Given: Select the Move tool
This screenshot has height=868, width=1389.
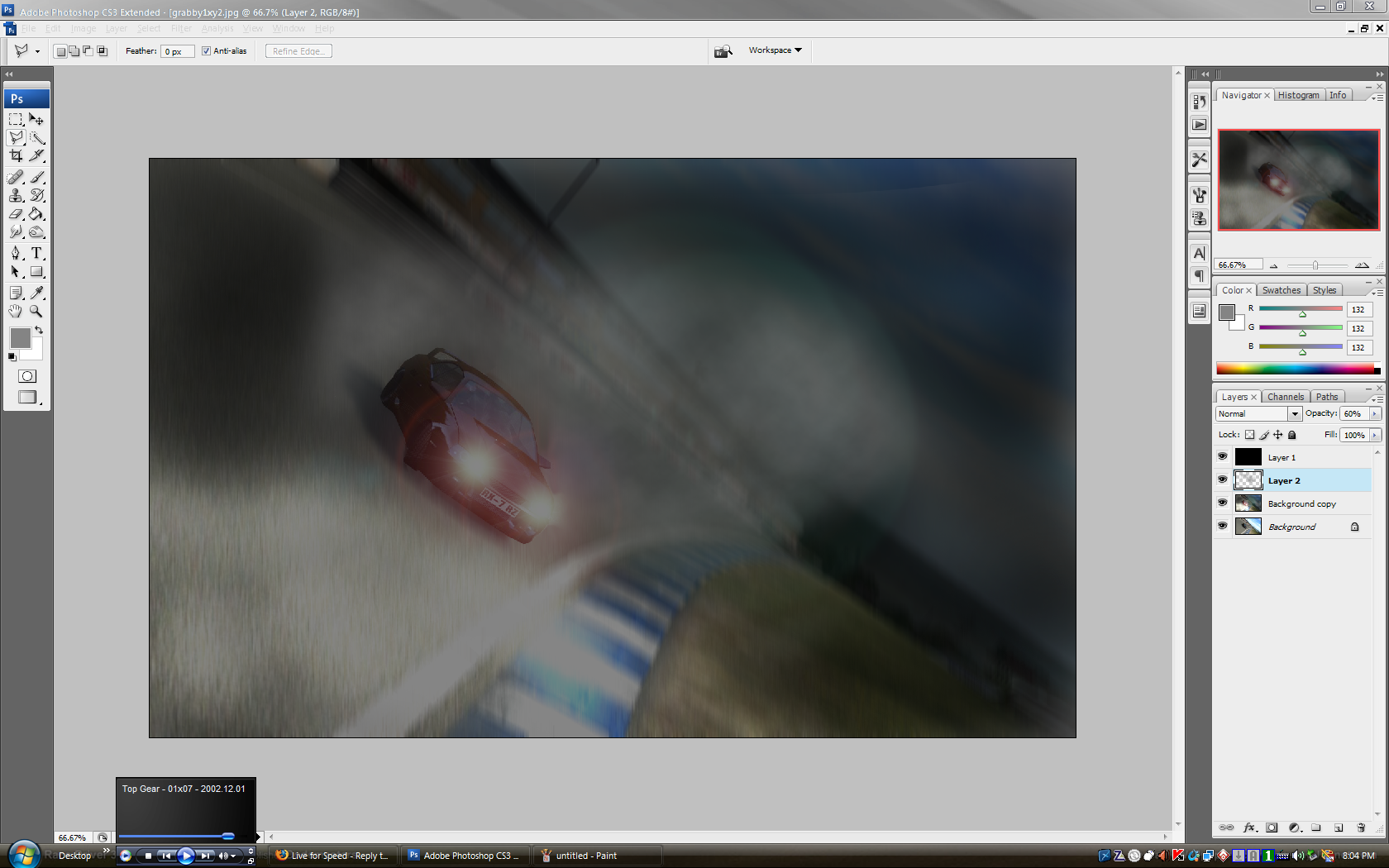Looking at the screenshot, I should coord(36,119).
